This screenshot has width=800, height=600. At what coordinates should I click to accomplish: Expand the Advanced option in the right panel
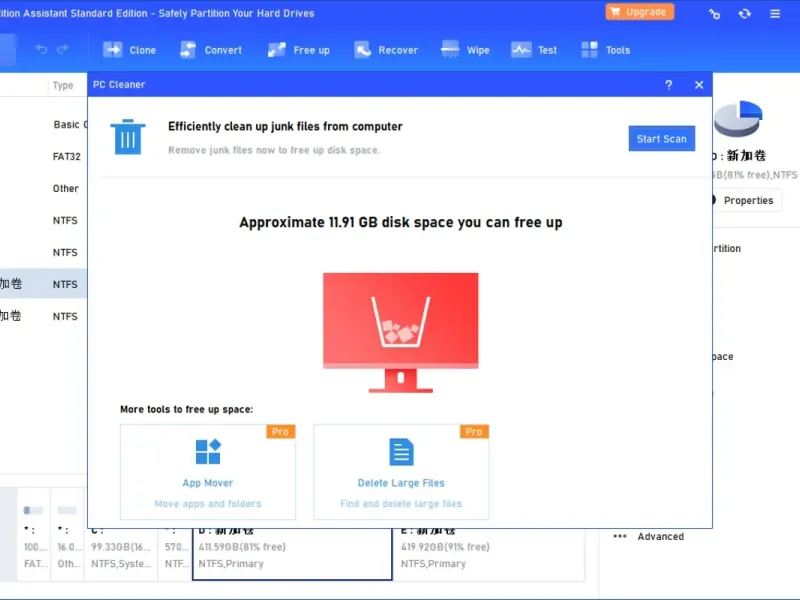[649, 536]
